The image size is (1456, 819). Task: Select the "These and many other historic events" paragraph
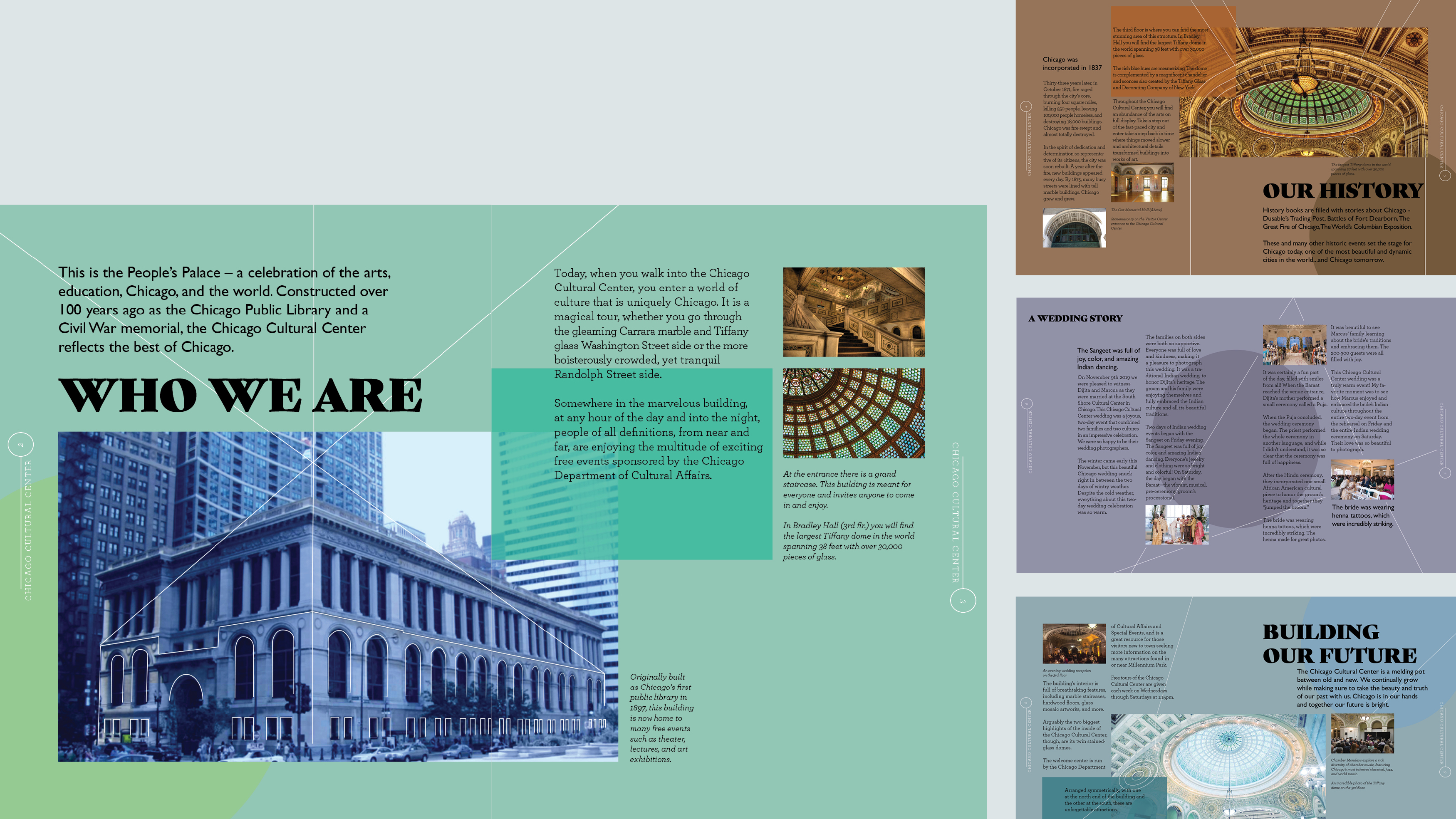1337,252
